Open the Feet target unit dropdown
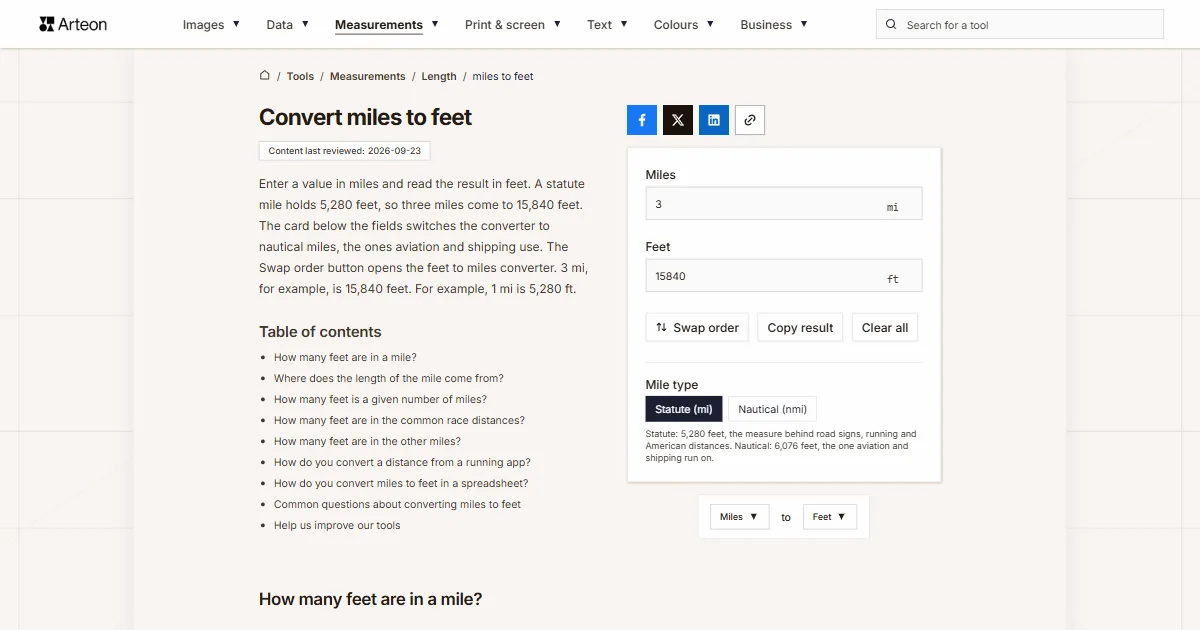1200x630 pixels. (830, 517)
